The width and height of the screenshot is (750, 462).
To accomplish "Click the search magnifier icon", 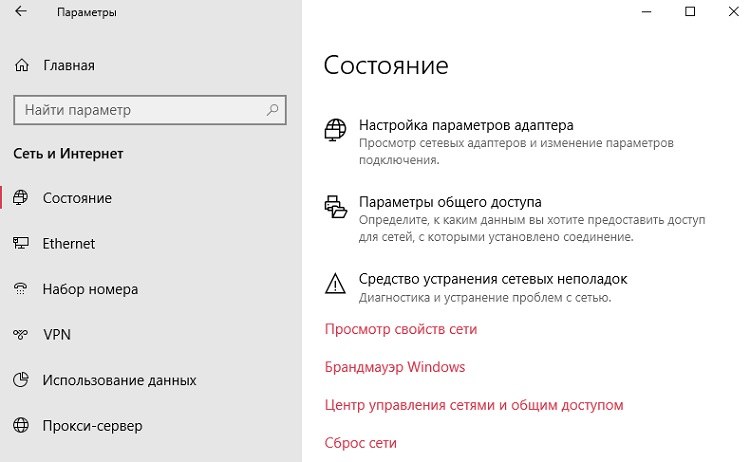I will pos(272,110).
